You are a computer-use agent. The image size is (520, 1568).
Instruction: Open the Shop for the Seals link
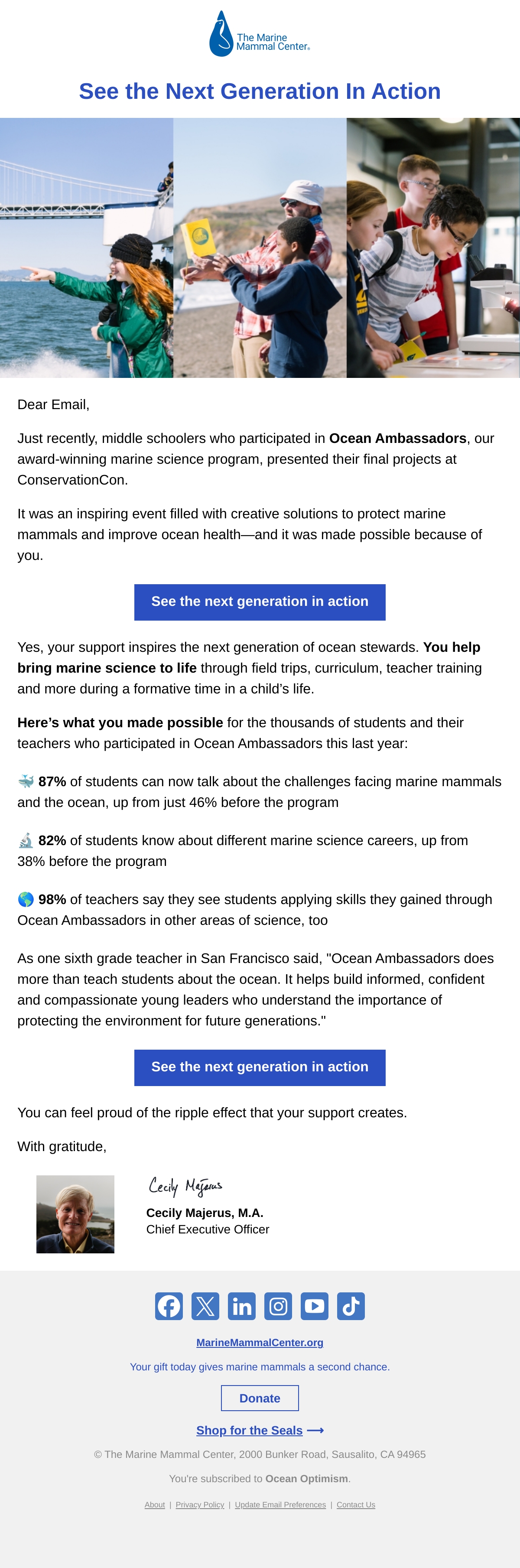coord(249,1431)
